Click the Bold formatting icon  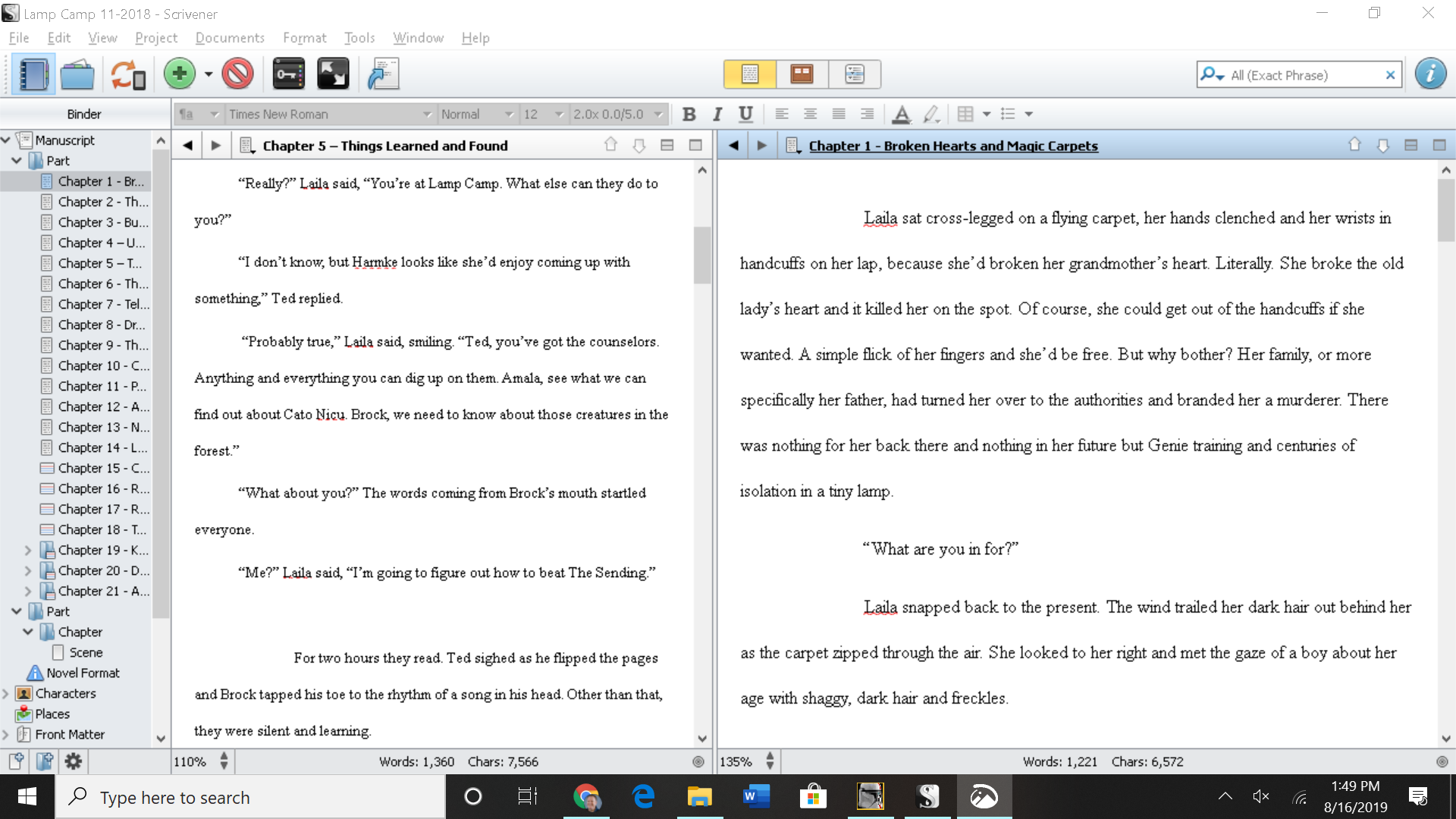(688, 113)
